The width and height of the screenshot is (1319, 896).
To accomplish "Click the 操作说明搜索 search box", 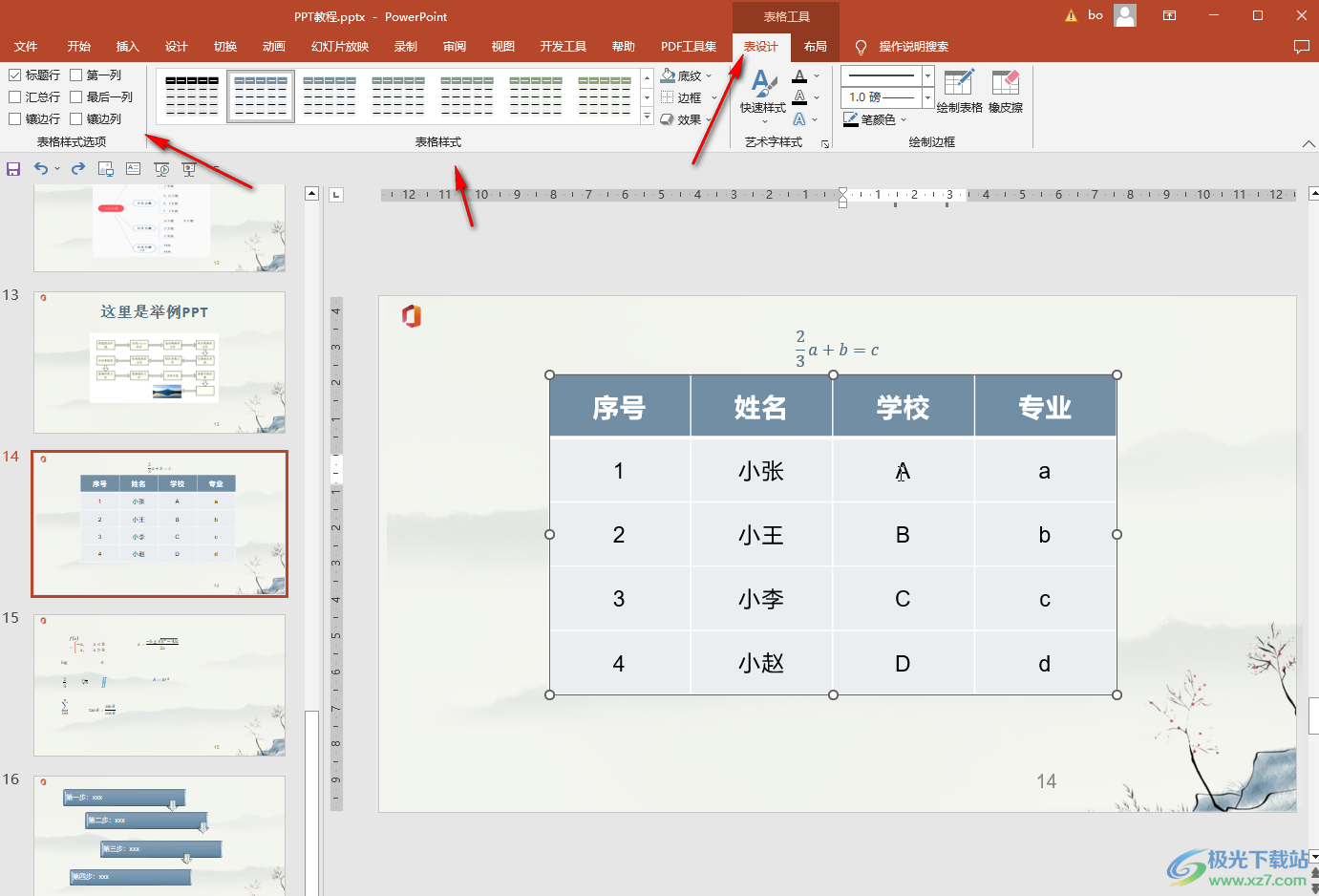I will [x=913, y=47].
